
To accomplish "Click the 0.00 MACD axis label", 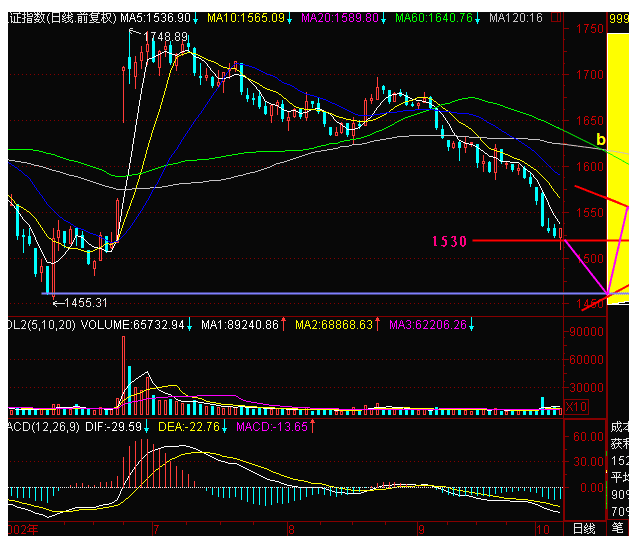I will 592,488.
